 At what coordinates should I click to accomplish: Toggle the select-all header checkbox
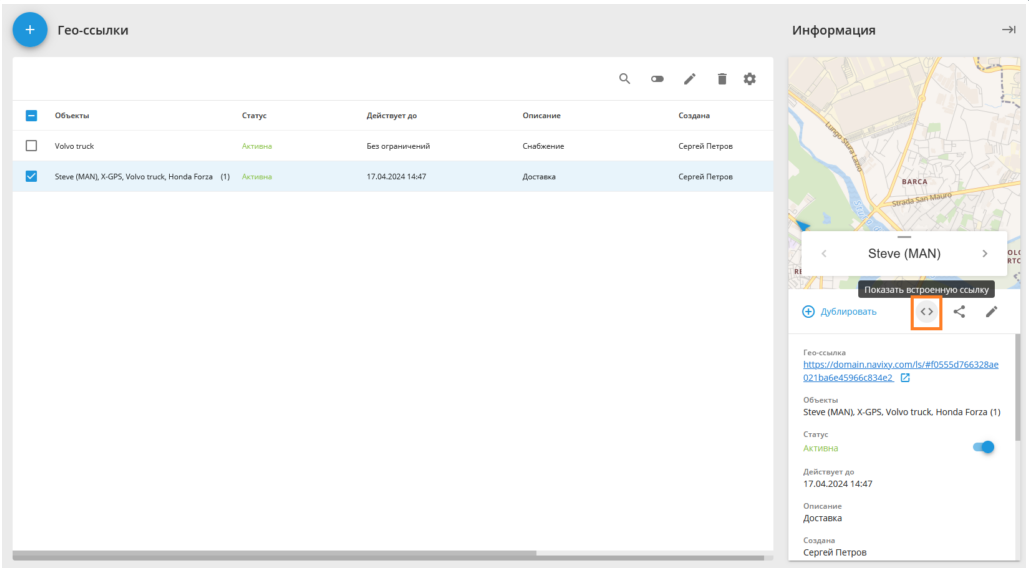[x=31, y=115]
